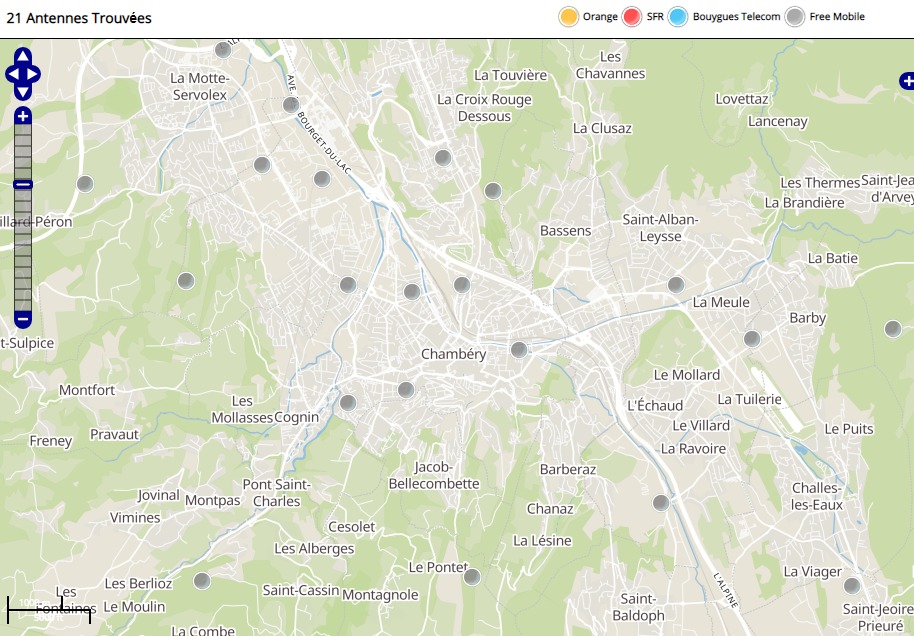Click the zoom slider handle
This screenshot has height=636, width=914.
pyautogui.click(x=23, y=184)
